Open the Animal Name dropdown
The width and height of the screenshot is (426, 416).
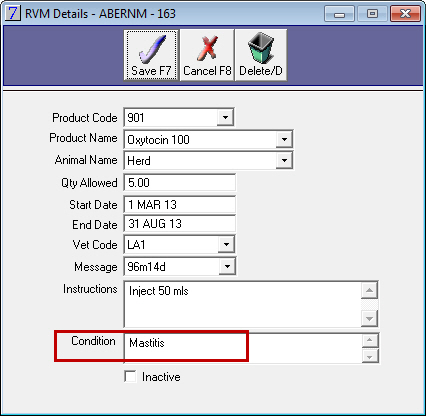click(x=284, y=161)
